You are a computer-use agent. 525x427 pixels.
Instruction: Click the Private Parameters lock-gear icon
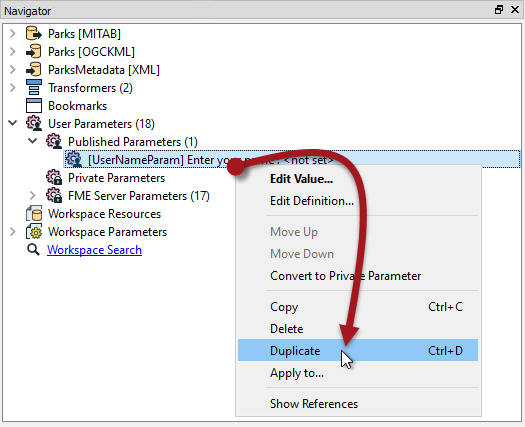54,177
